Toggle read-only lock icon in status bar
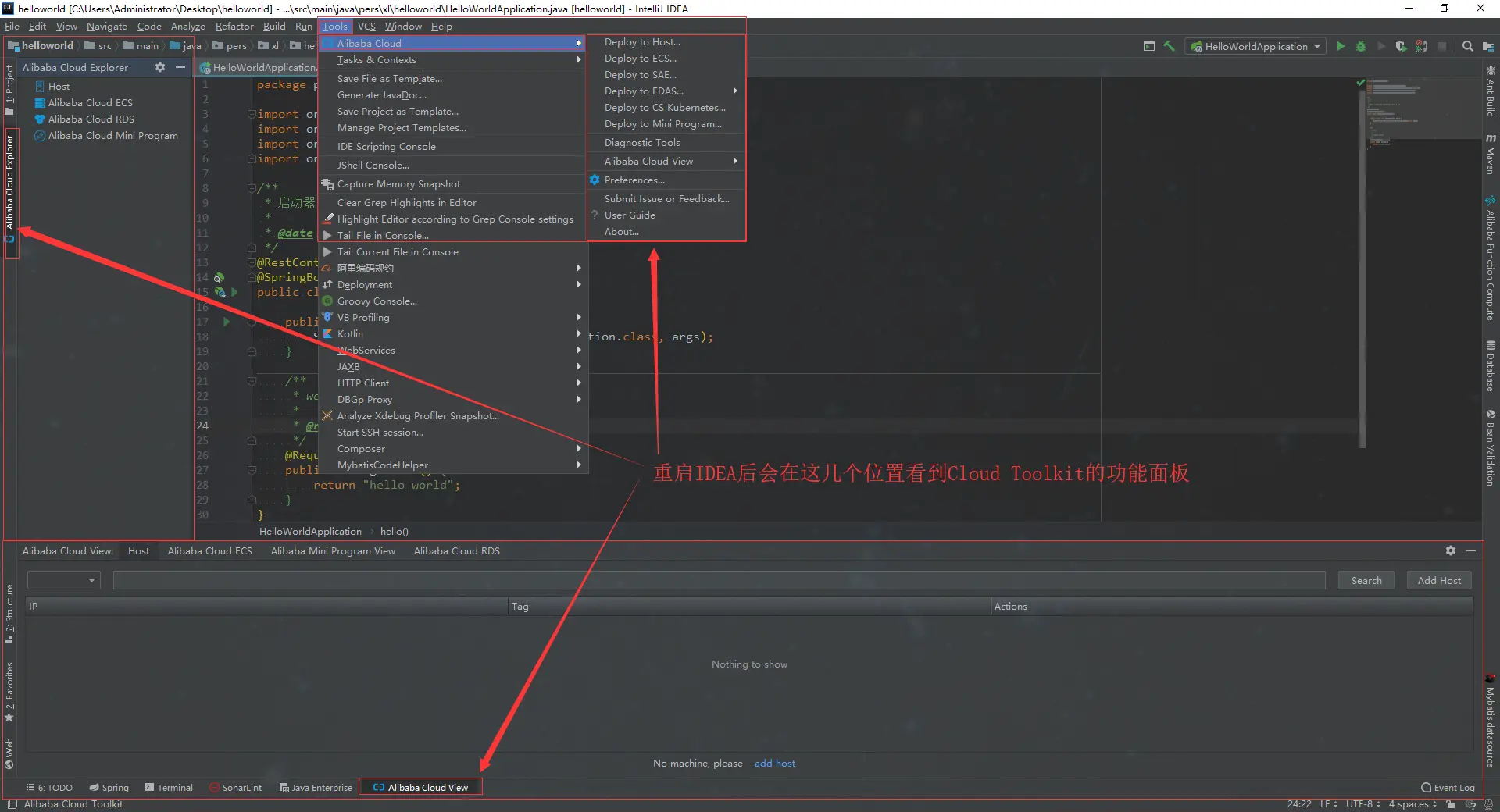The width and height of the screenshot is (1500, 812). pyautogui.click(x=1451, y=804)
